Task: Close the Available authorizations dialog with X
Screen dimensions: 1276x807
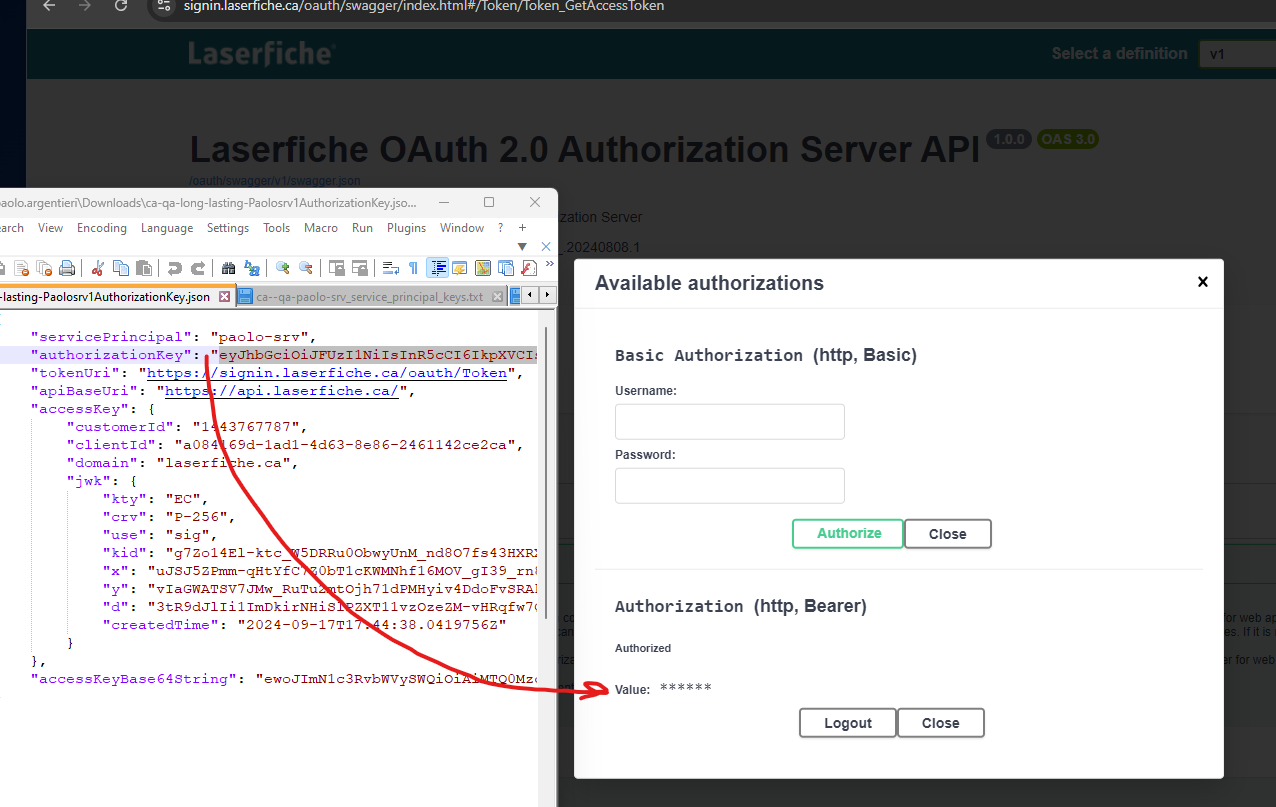Action: coord(1203,282)
